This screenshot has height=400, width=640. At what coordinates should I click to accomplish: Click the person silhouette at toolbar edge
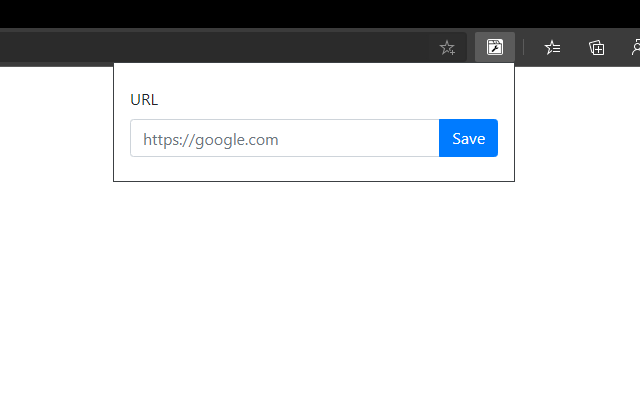(x=635, y=47)
